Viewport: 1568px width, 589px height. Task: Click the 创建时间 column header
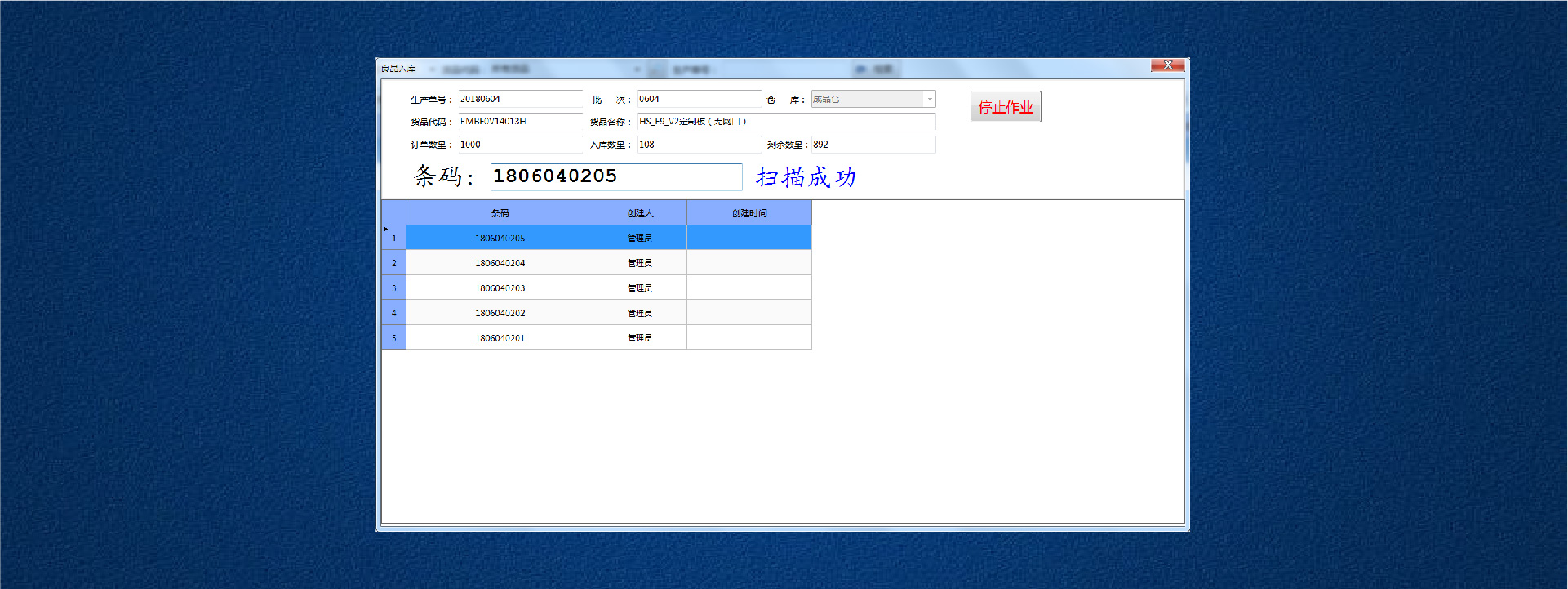749,213
